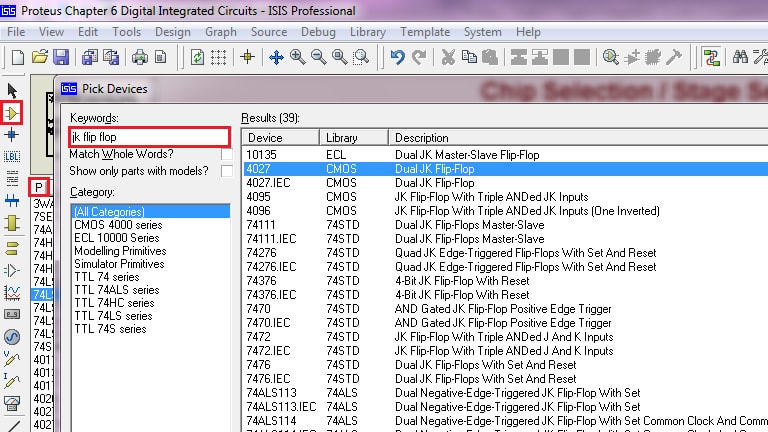Choose TTL 74LS series category
The image size is (768, 432).
click(x=113, y=316)
